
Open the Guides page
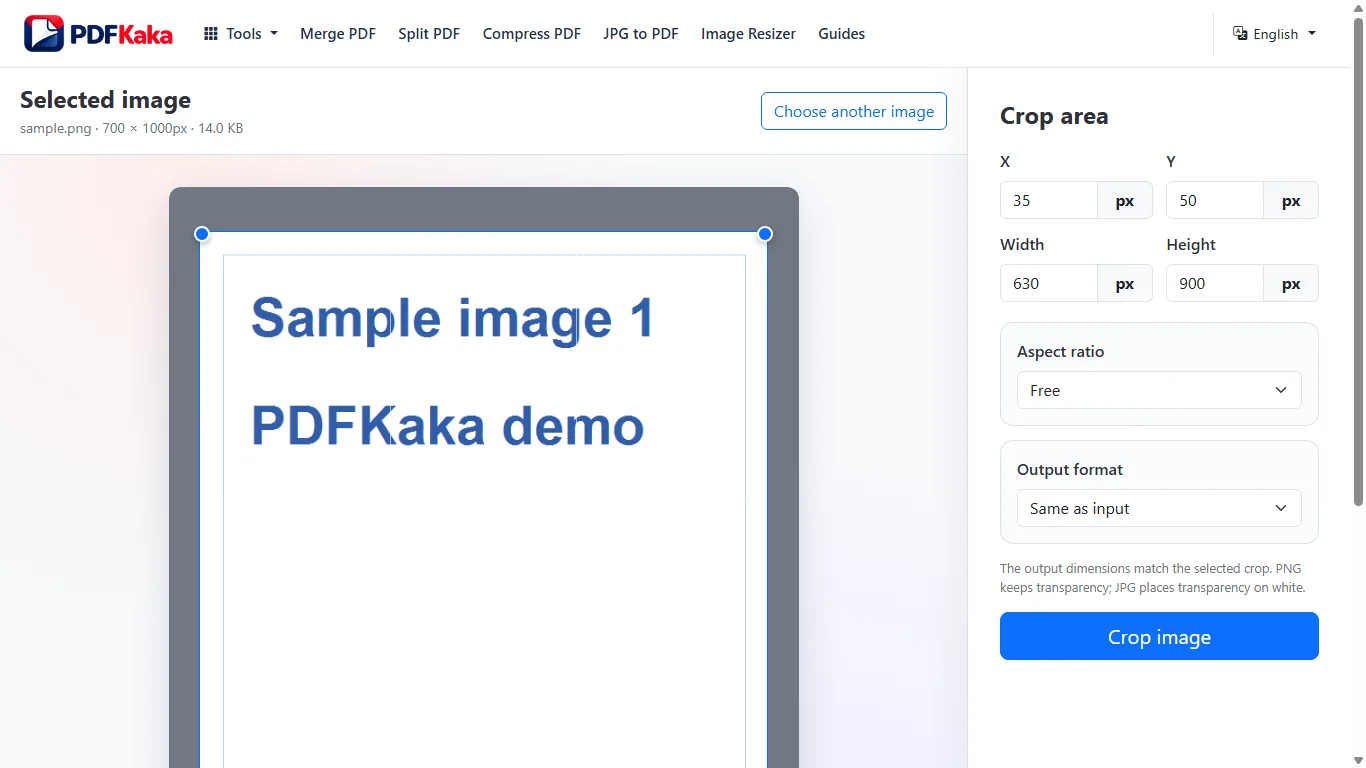[841, 34]
